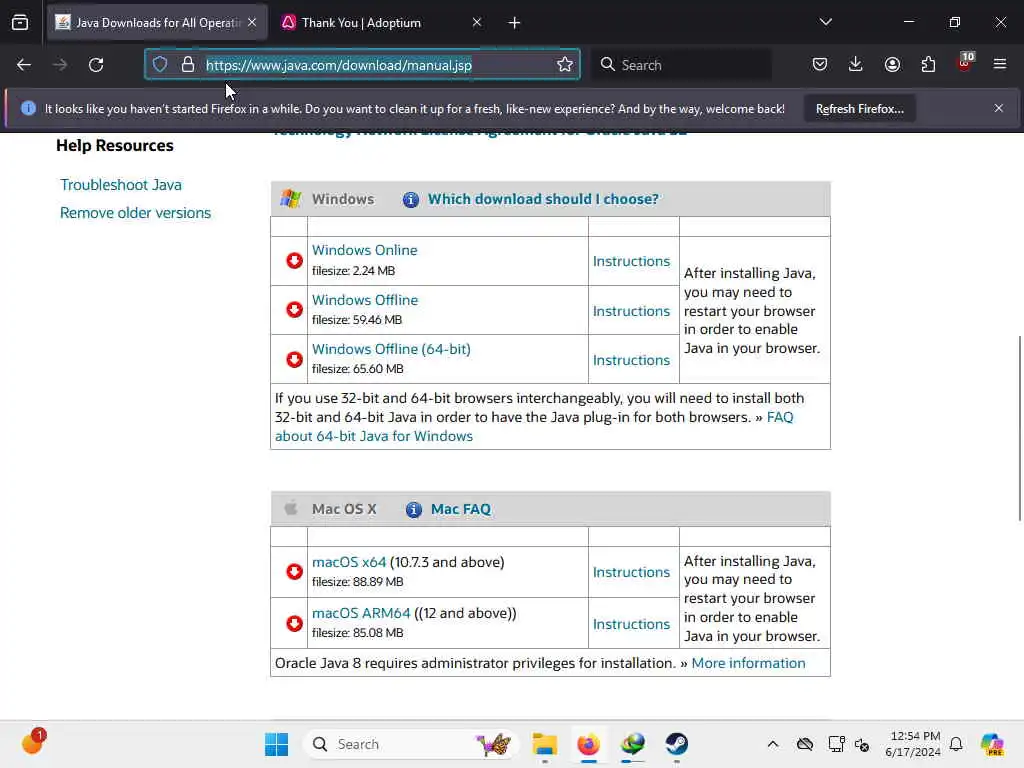
Task: Open Instructions for Windows Offline 59.46 MB
Action: click(x=632, y=311)
